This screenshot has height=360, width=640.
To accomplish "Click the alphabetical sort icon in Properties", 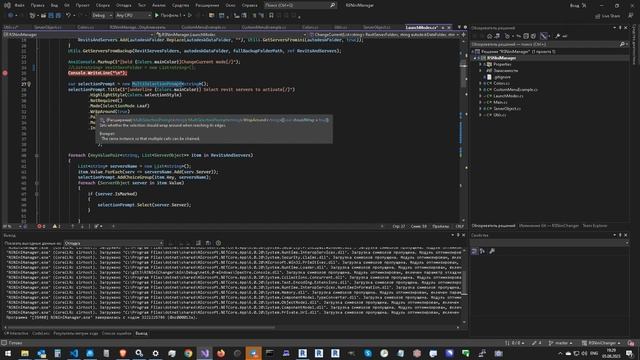I will 482,251.
